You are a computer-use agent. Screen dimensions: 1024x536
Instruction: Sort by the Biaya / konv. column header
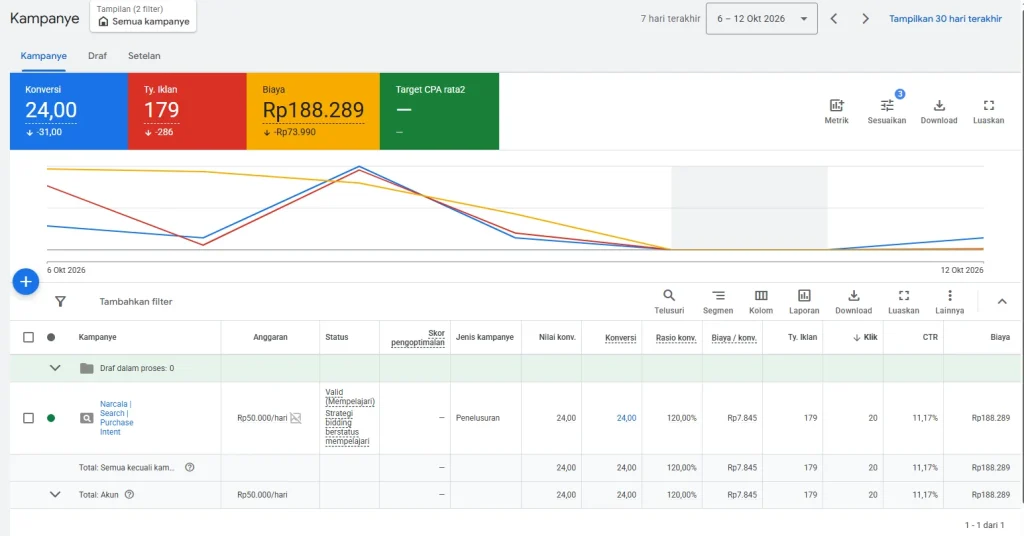[x=733, y=338]
